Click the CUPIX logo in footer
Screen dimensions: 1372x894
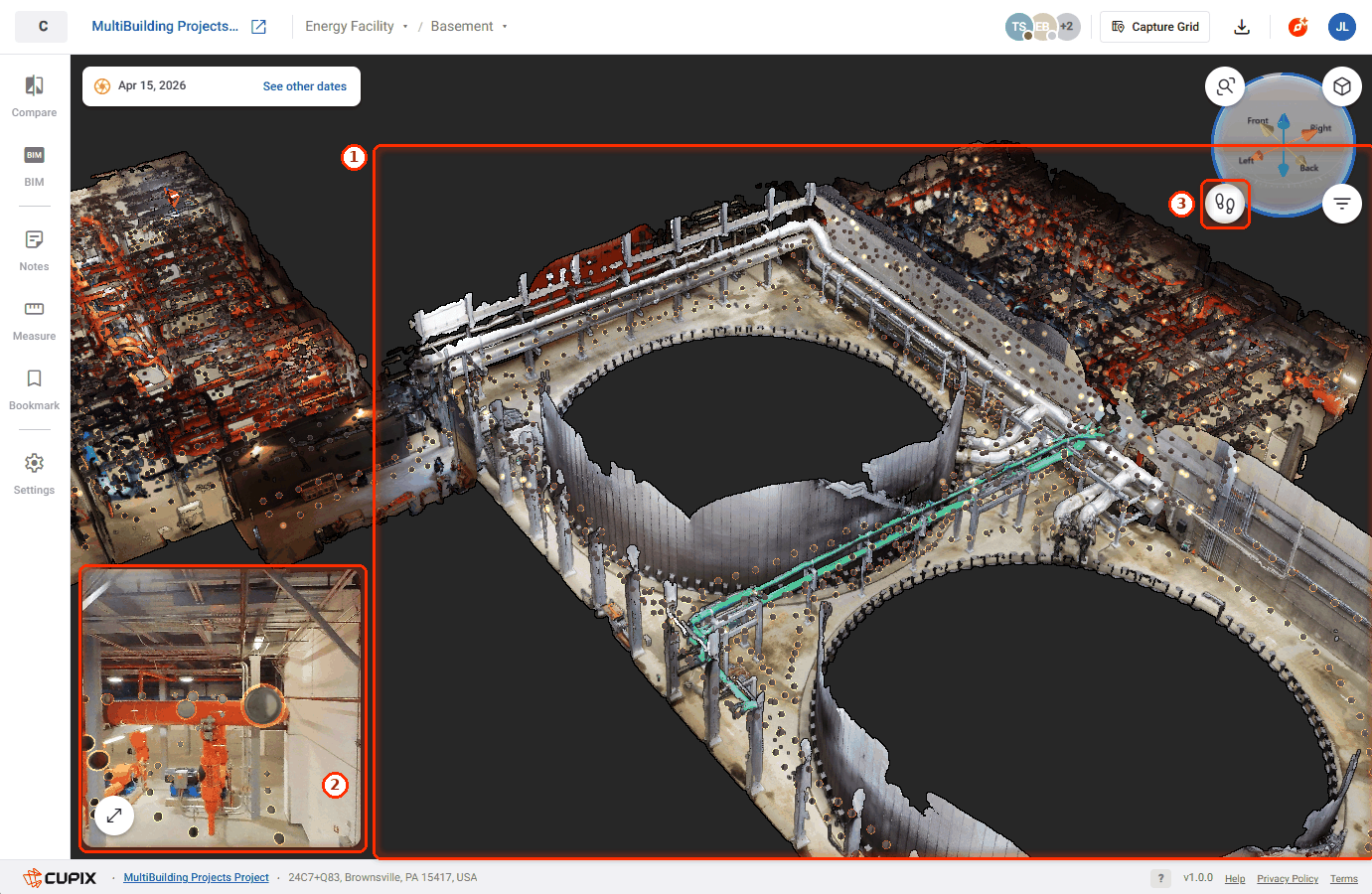tap(61, 878)
